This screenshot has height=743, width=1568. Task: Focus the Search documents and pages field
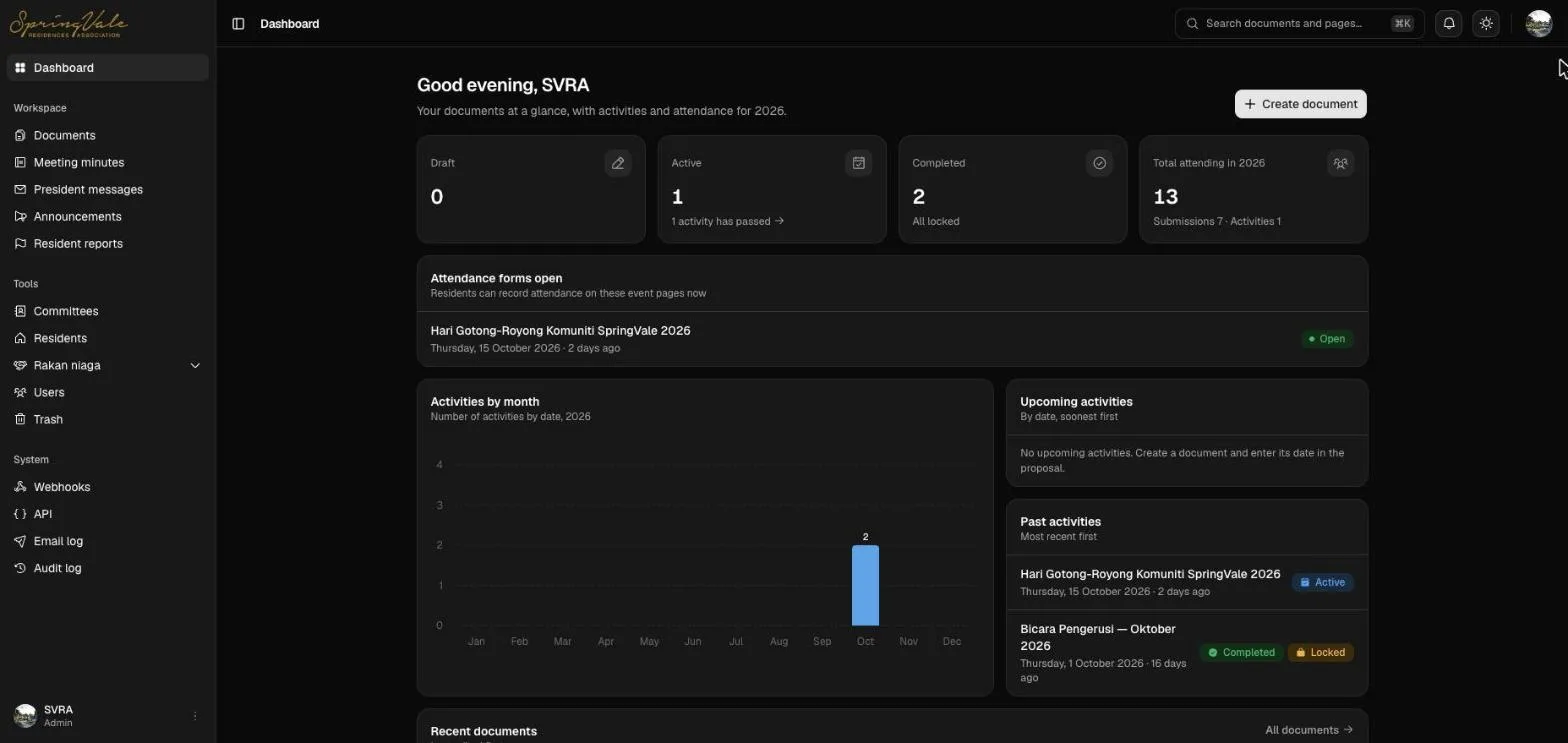(x=1299, y=24)
